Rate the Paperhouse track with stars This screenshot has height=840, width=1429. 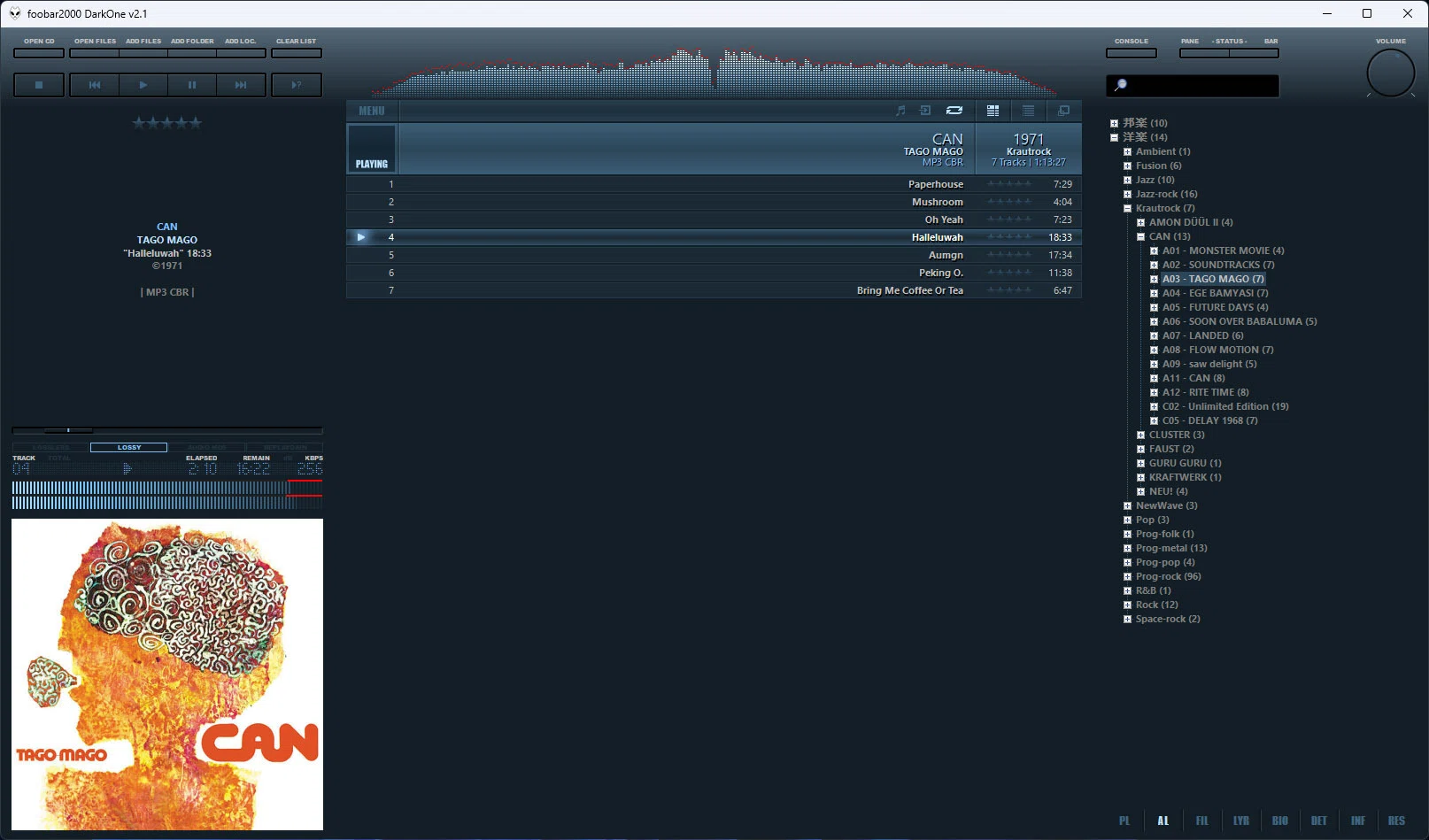[x=1009, y=184]
